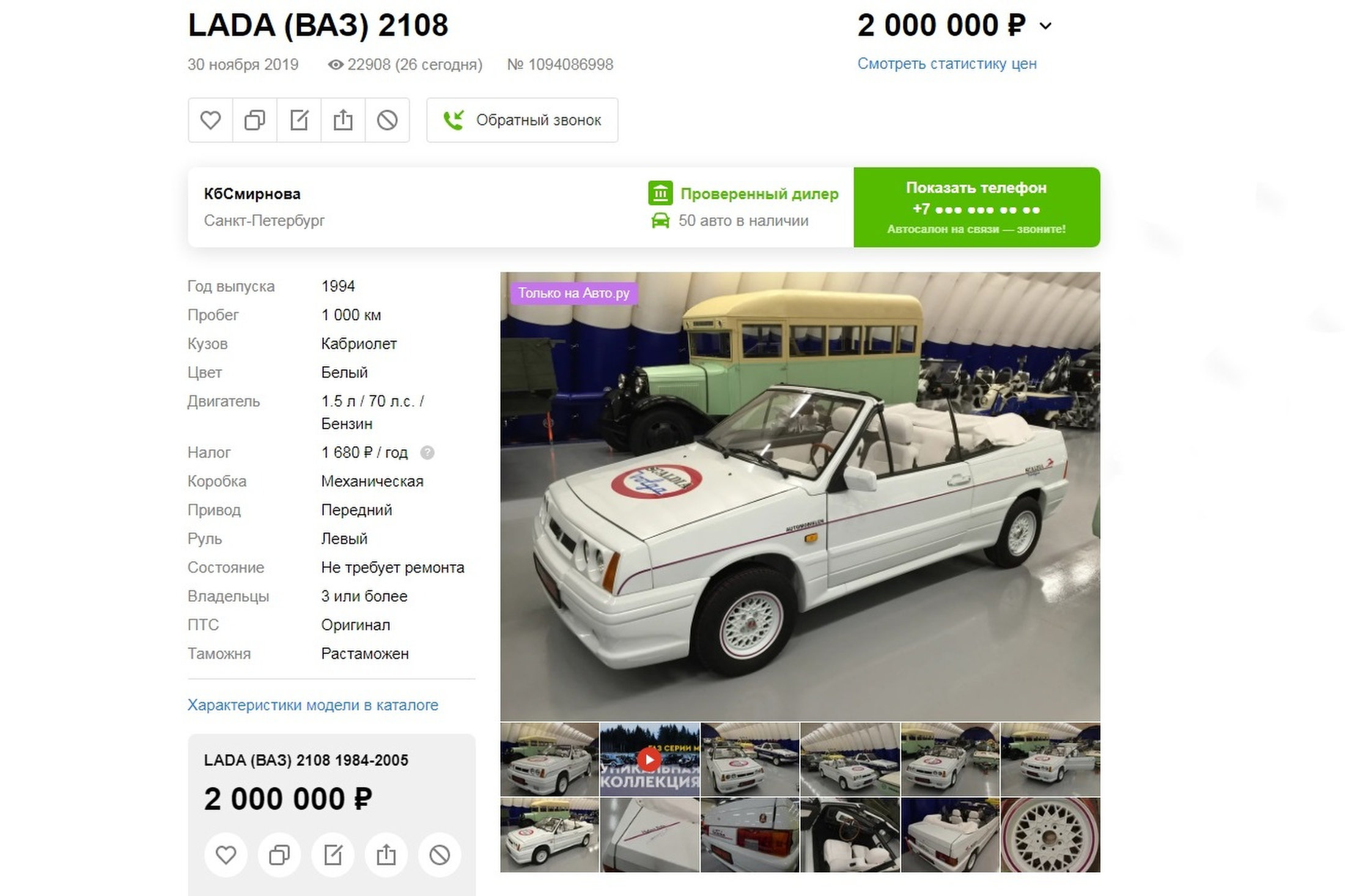Open Смотреть статистику цен link
Screen dimensions: 1345x896
(x=946, y=64)
